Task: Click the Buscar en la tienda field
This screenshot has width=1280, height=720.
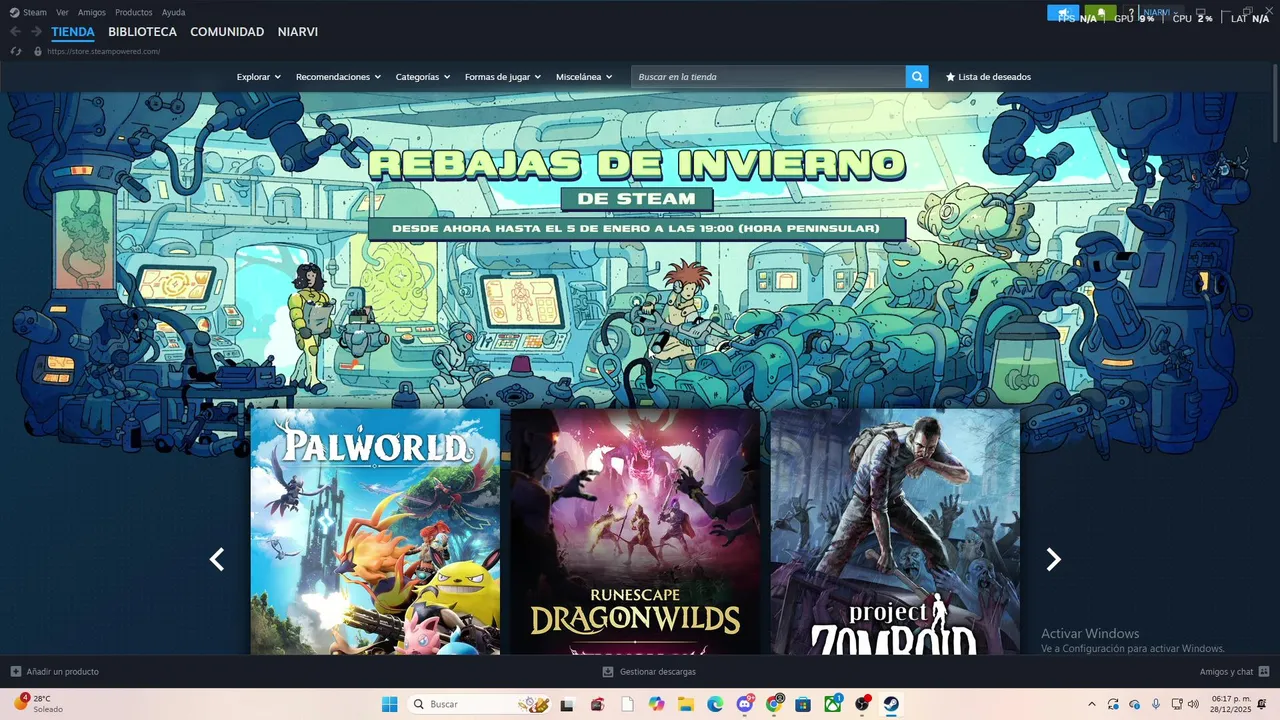Action: (768, 77)
